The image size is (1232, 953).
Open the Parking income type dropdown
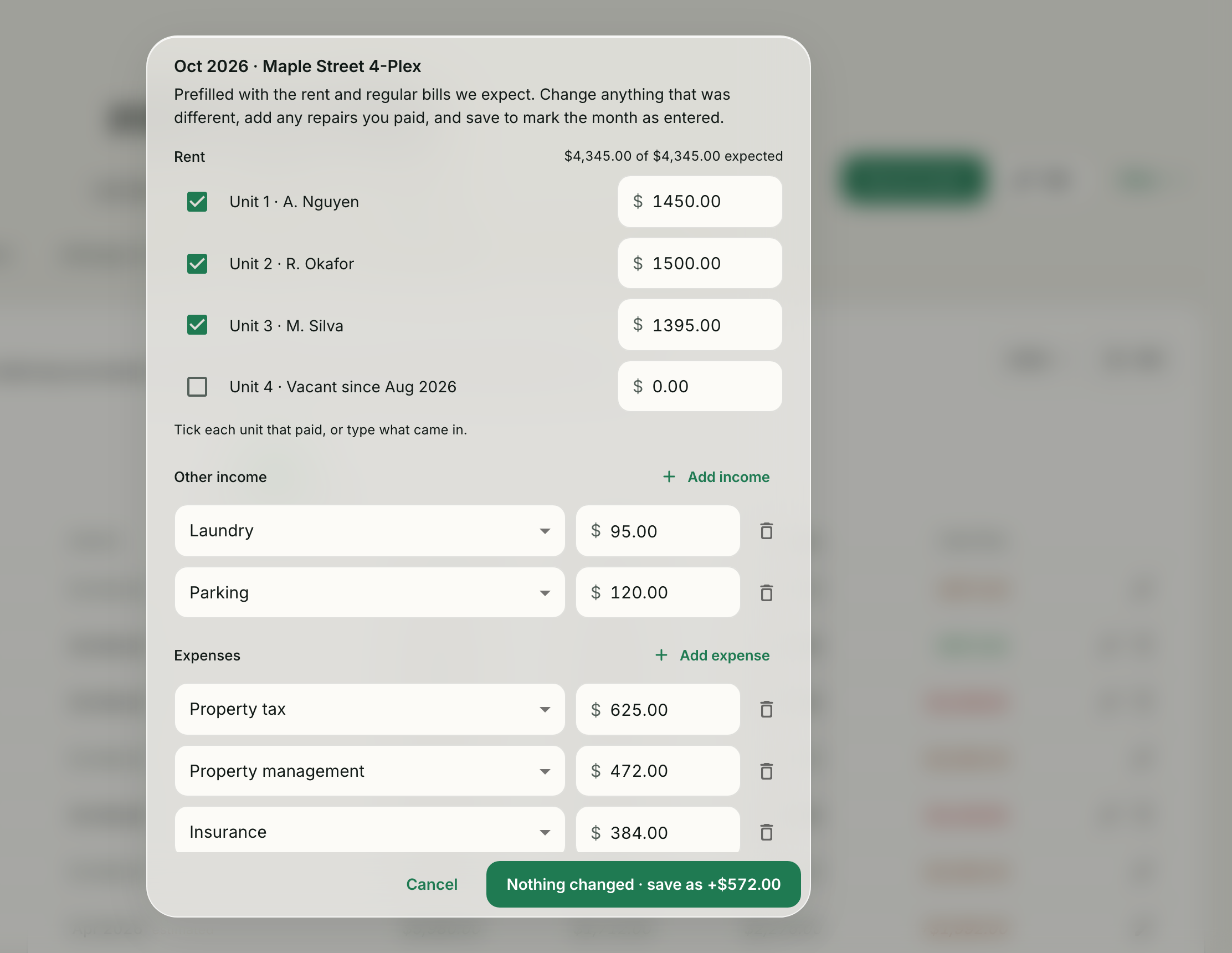369,592
